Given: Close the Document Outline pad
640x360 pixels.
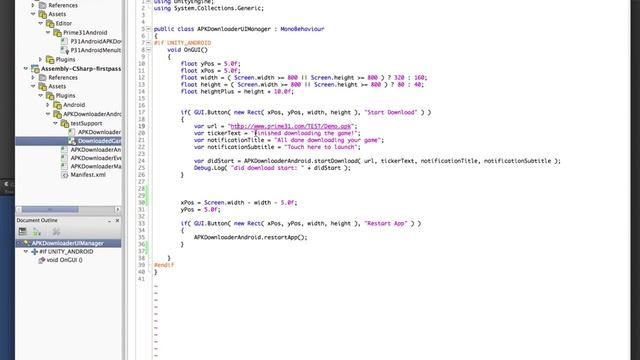Looking at the screenshot, I should point(117,220).
